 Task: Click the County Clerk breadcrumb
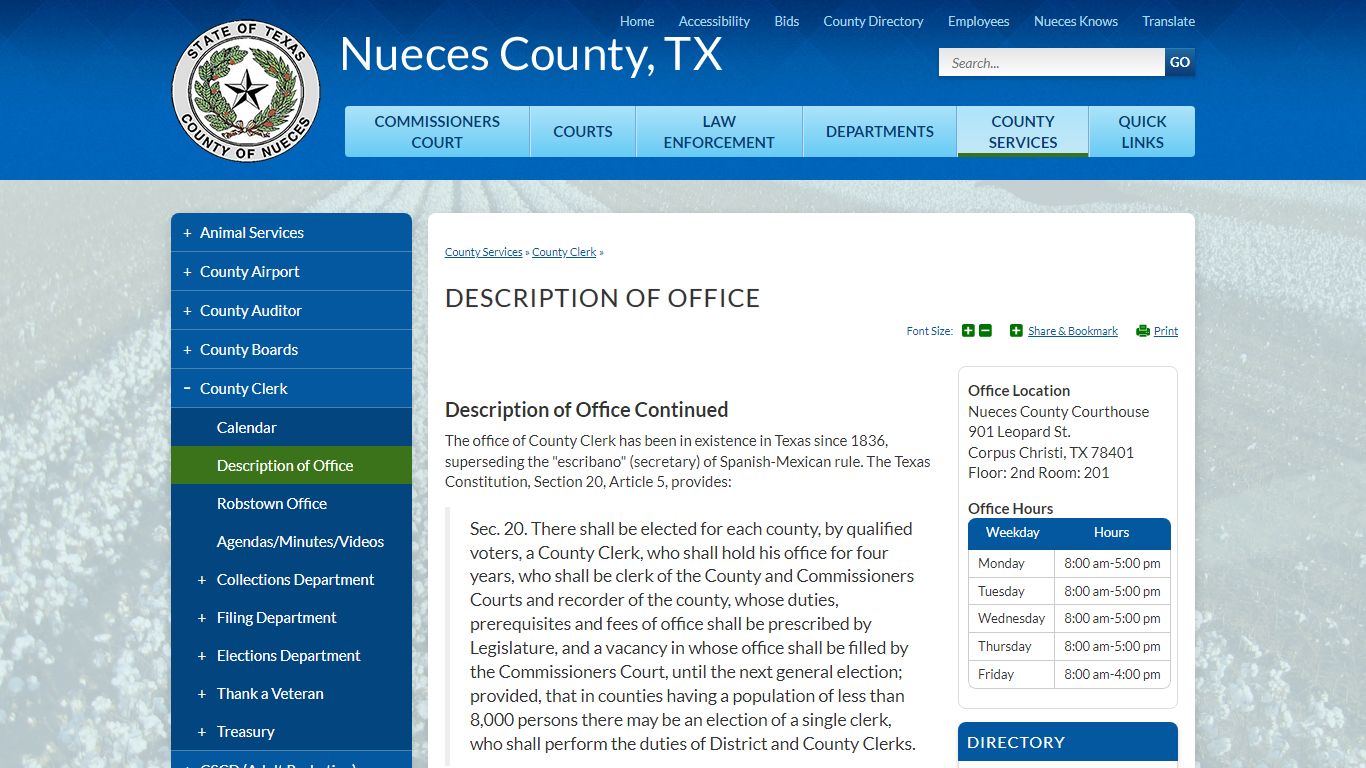click(x=564, y=252)
